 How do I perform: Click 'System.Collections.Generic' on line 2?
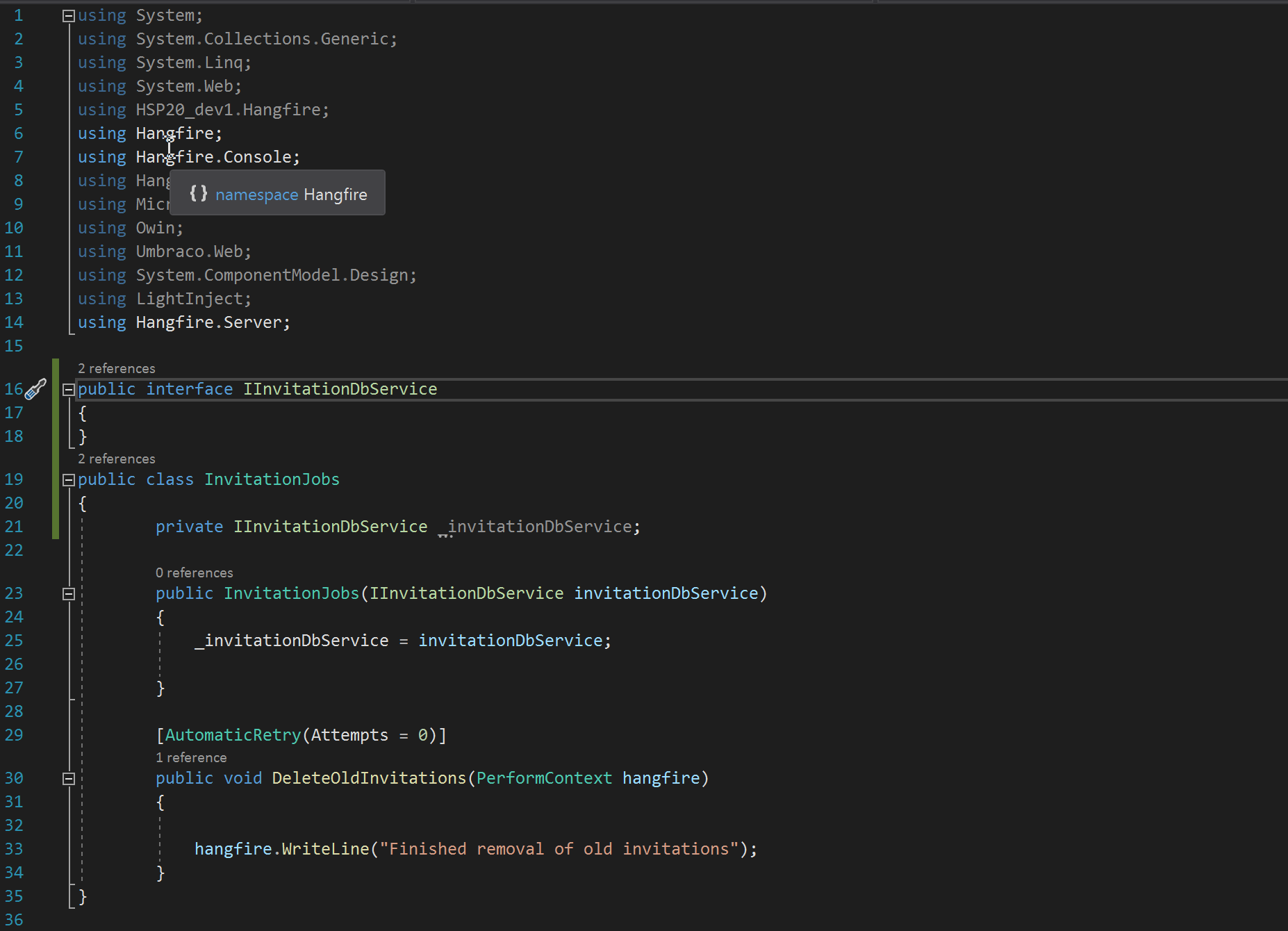262,39
